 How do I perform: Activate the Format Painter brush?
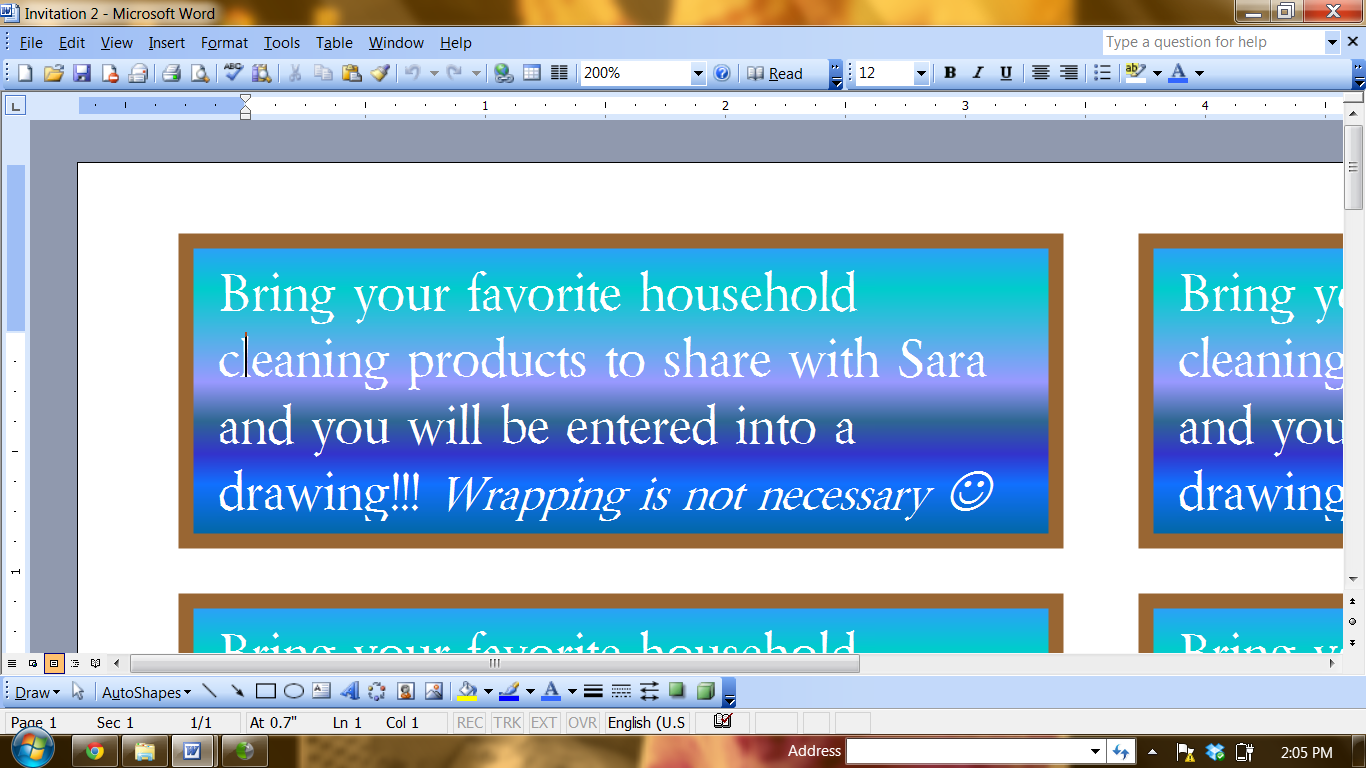pyautogui.click(x=379, y=73)
